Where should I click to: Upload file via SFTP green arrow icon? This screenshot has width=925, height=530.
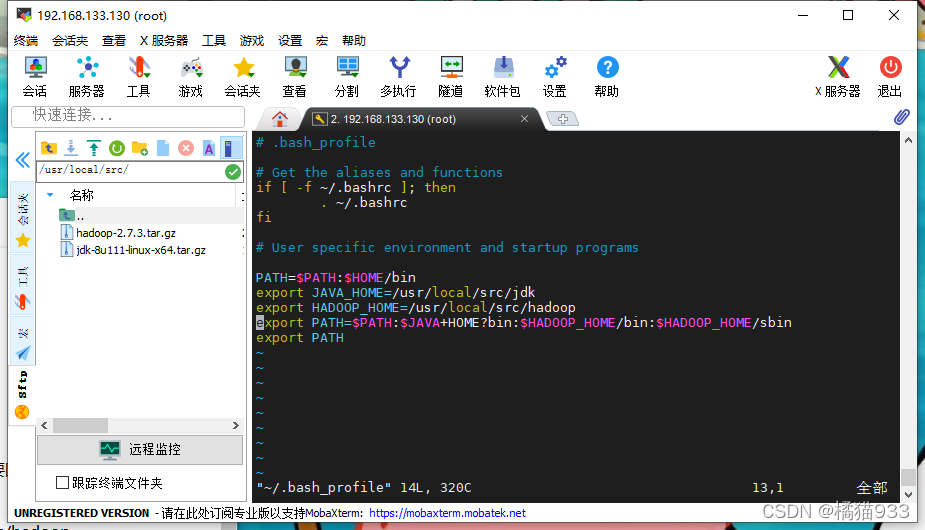coord(94,148)
